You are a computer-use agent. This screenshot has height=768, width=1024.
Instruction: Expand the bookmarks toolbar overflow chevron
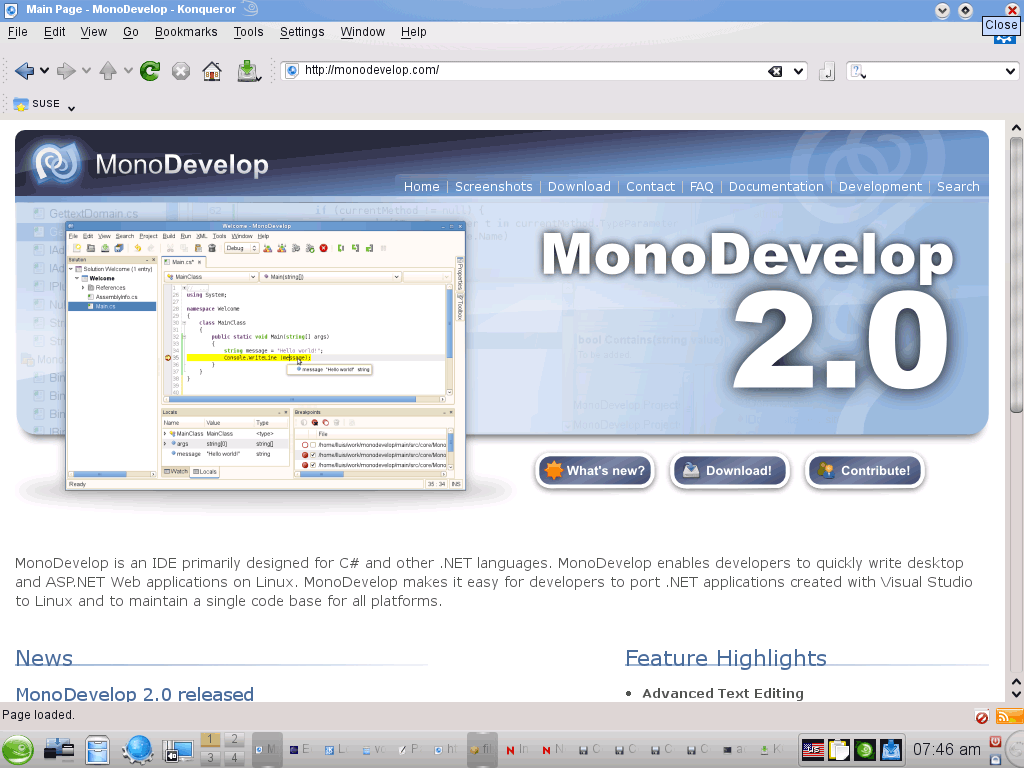coord(71,108)
